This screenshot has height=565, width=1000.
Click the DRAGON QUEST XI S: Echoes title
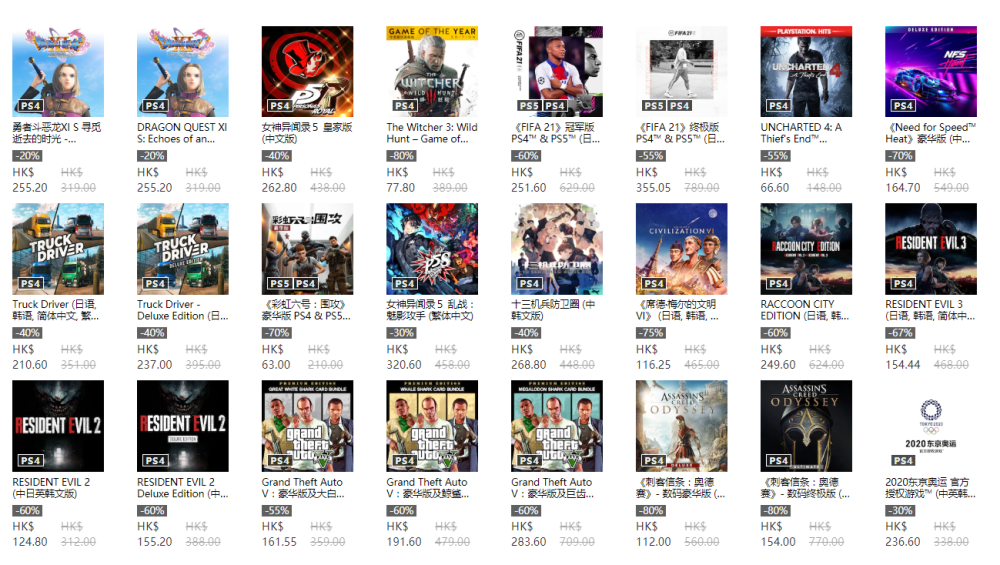pos(182,133)
